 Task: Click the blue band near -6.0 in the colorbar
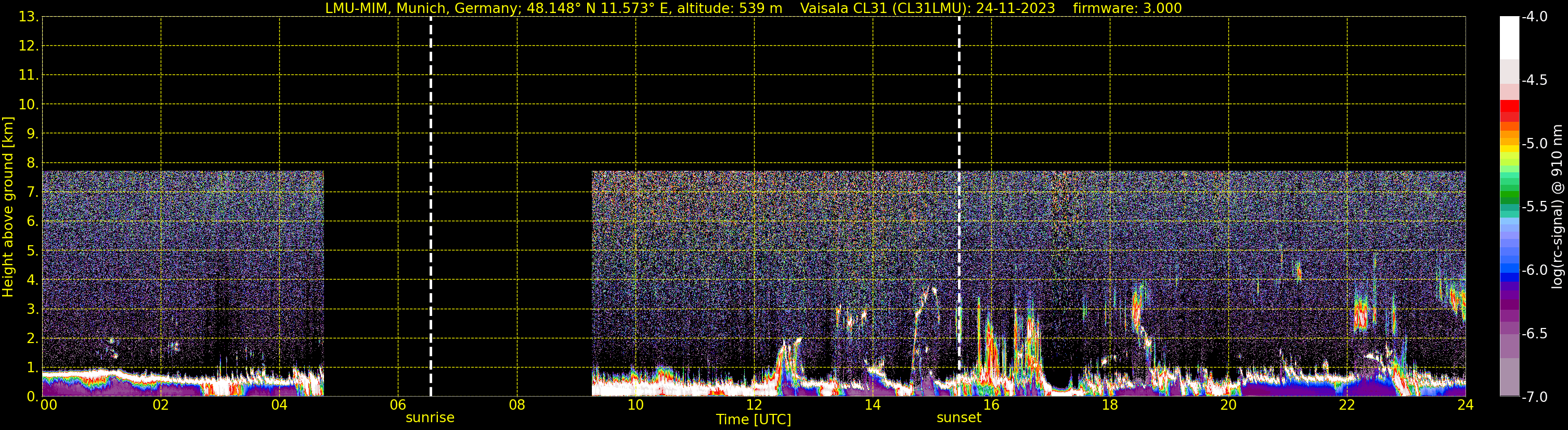[x=1509, y=268]
